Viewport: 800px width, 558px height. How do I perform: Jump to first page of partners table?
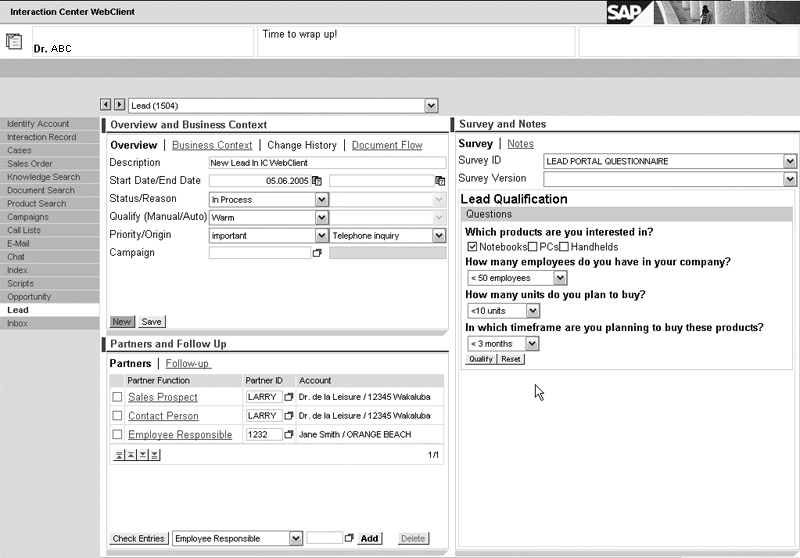coord(119,455)
